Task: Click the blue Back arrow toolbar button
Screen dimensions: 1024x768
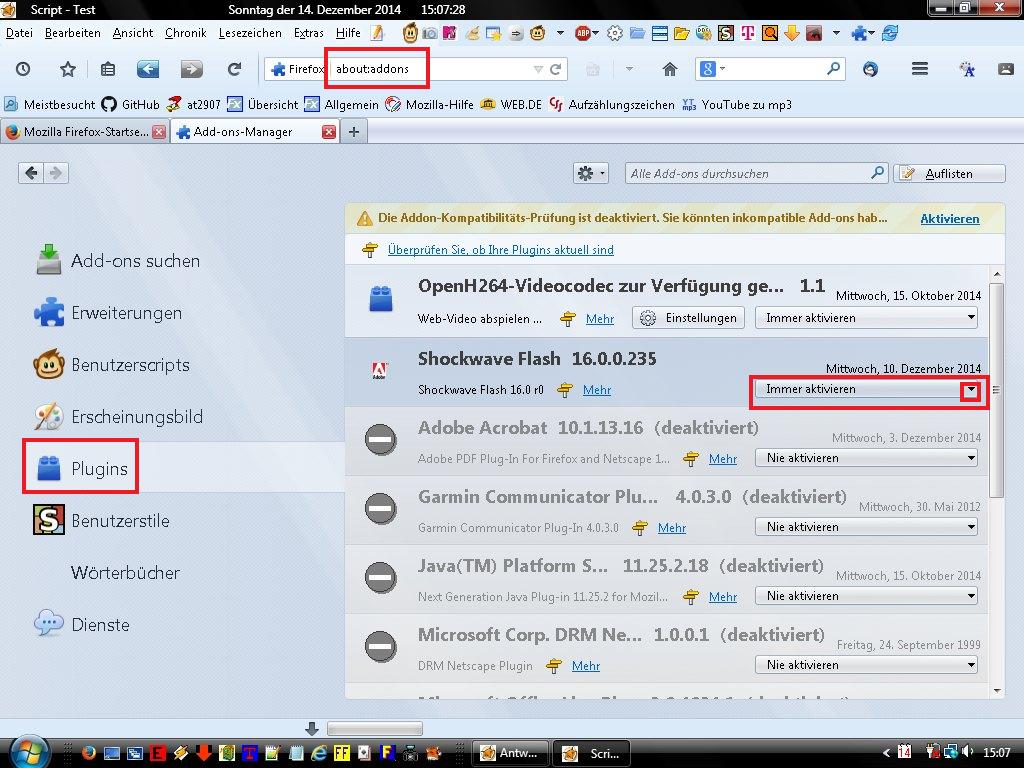Action: 148,69
